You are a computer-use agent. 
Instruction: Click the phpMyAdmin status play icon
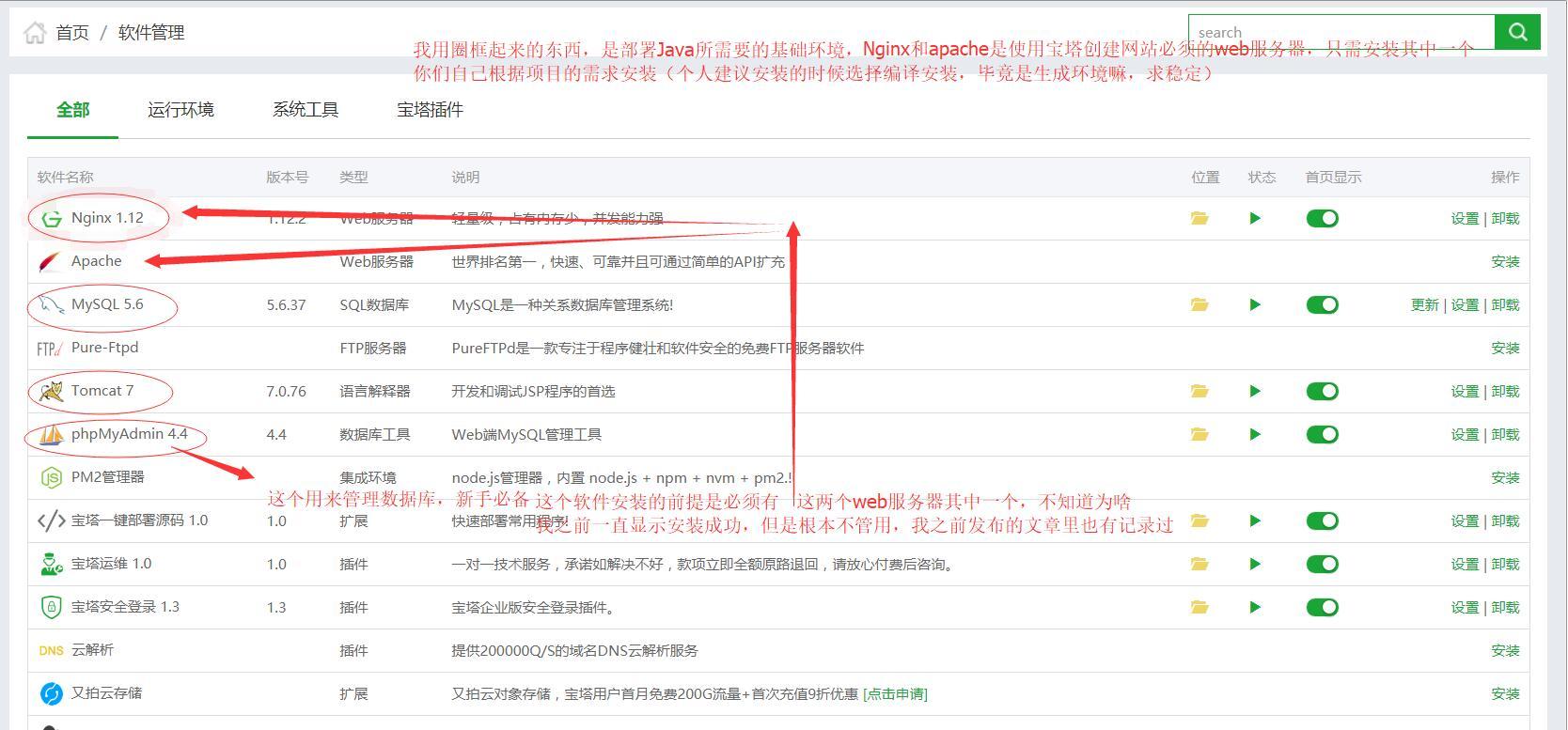[x=1254, y=434]
